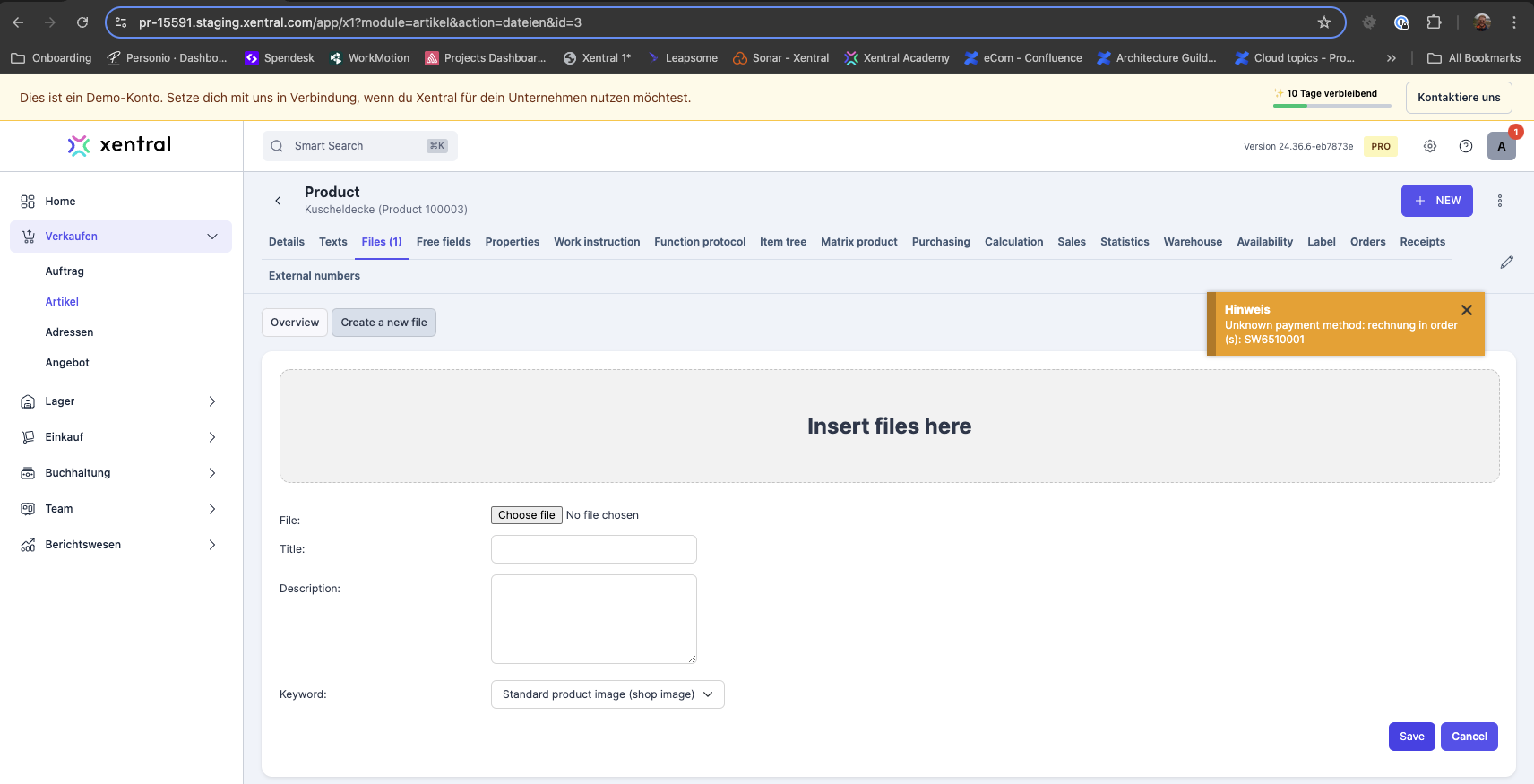This screenshot has height=784, width=1534.
Task: Open the help question mark icon
Action: coord(1466,146)
